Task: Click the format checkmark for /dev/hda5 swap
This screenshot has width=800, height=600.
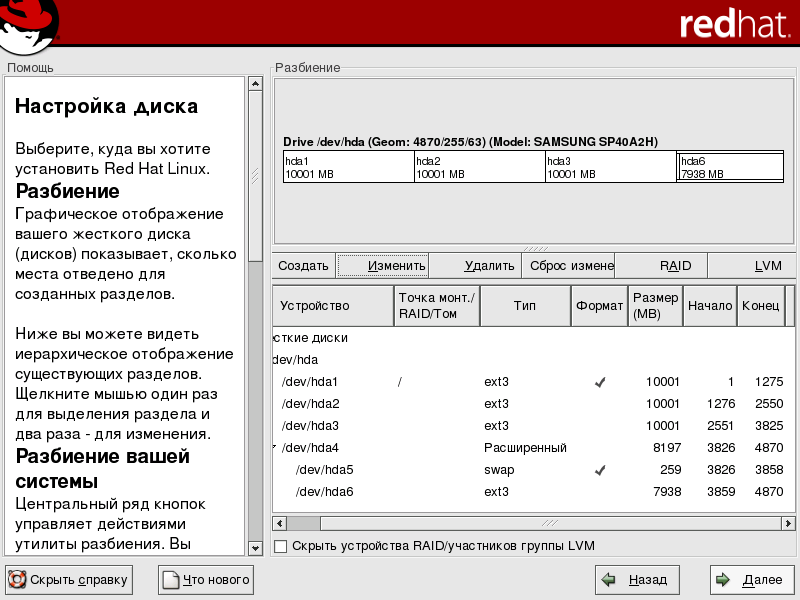Action: tap(600, 470)
